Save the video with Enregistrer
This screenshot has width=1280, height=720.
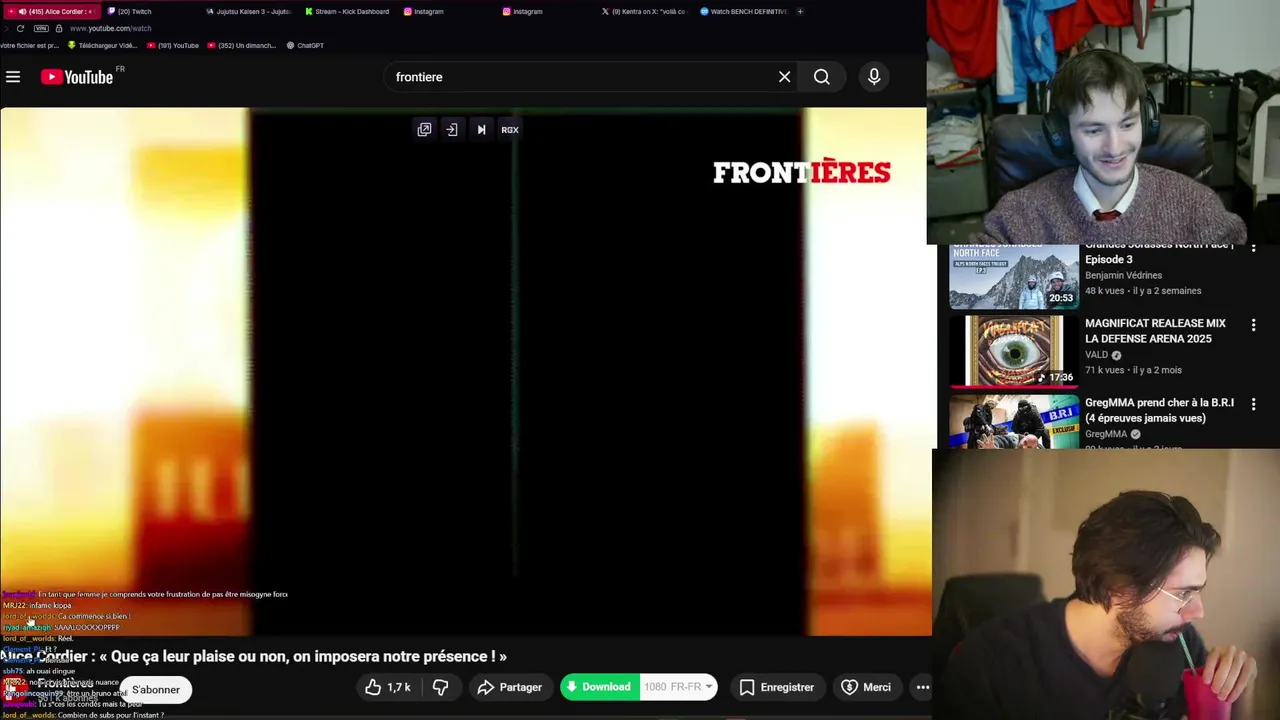click(x=776, y=687)
